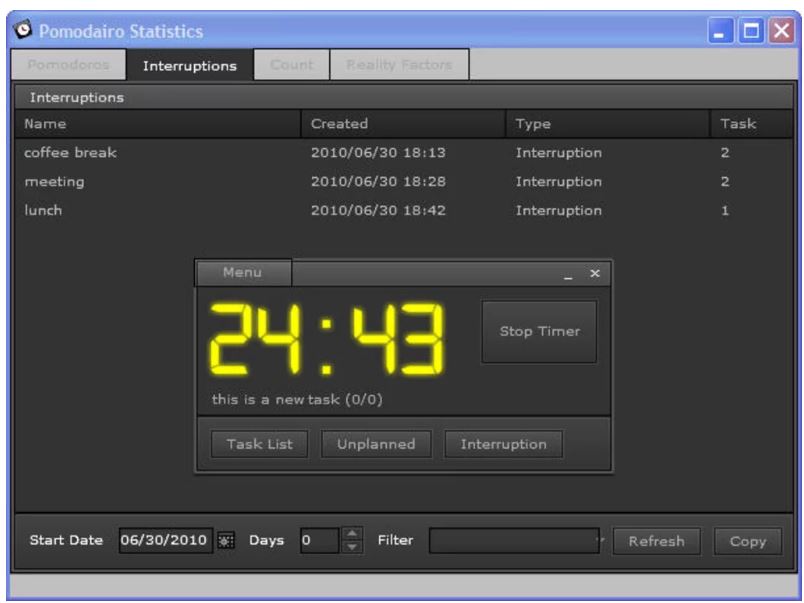The height and width of the screenshot is (603, 804).
Task: Click the Start Date input field
Action: [x=165, y=541]
